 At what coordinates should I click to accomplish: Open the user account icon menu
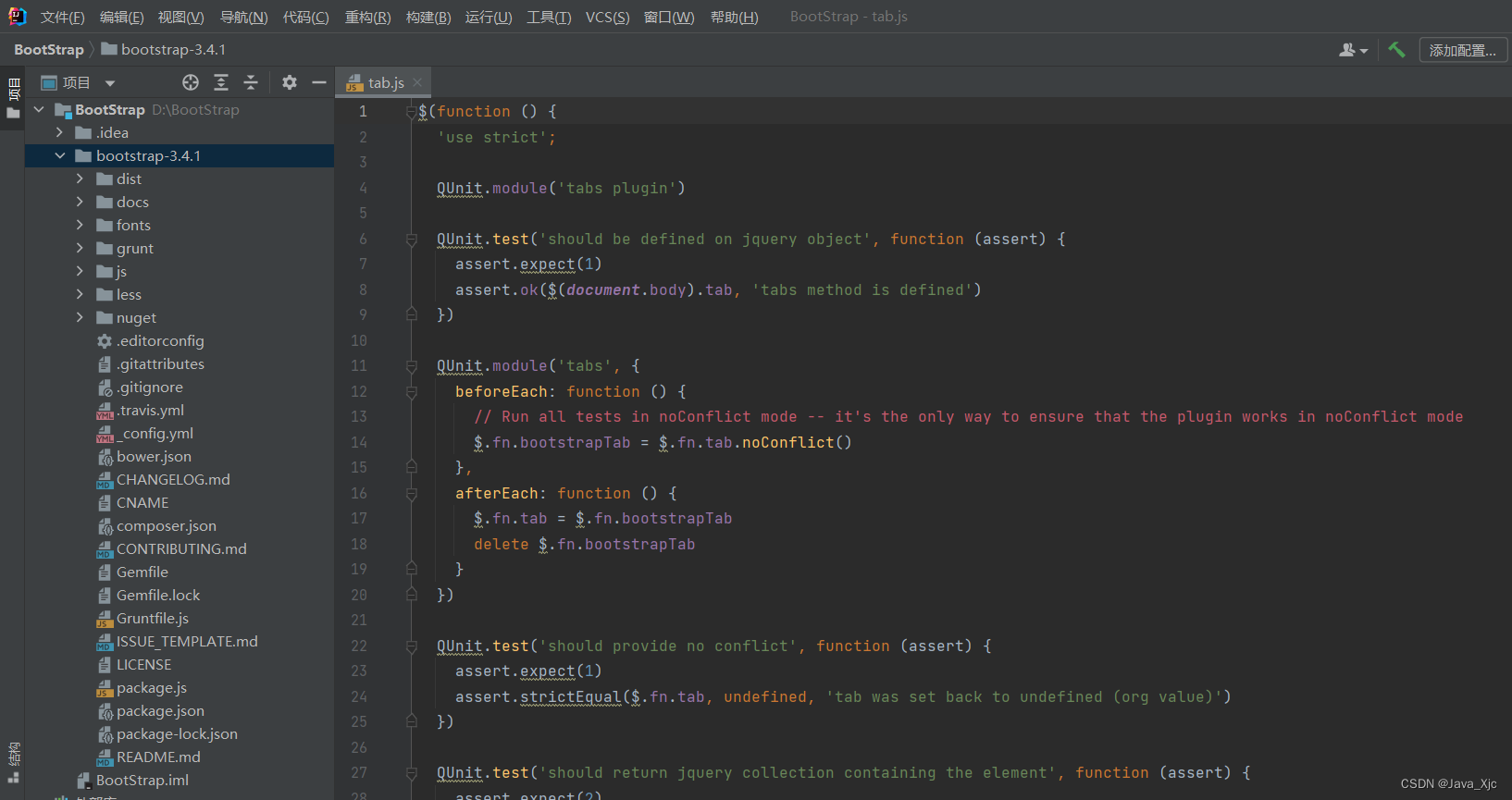tap(1353, 50)
